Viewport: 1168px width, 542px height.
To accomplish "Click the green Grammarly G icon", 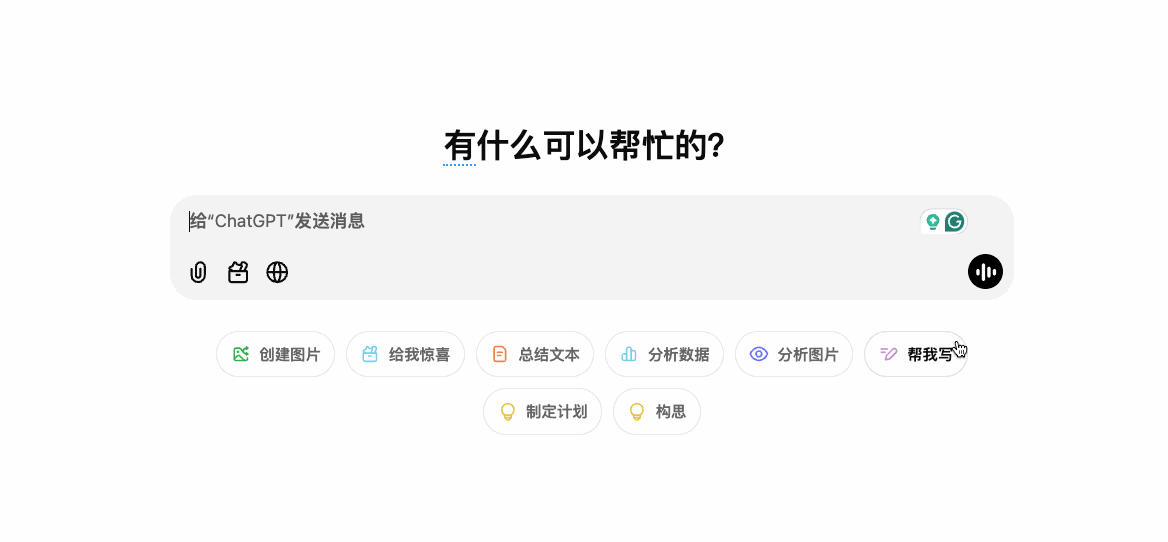I will pyautogui.click(x=955, y=222).
